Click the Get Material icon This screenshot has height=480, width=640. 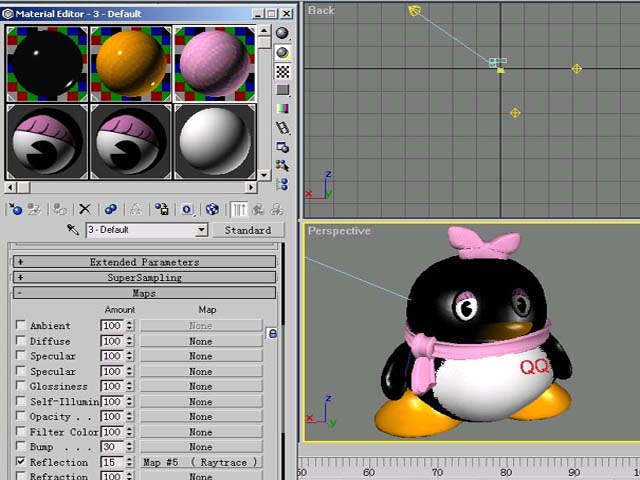click(x=16, y=210)
